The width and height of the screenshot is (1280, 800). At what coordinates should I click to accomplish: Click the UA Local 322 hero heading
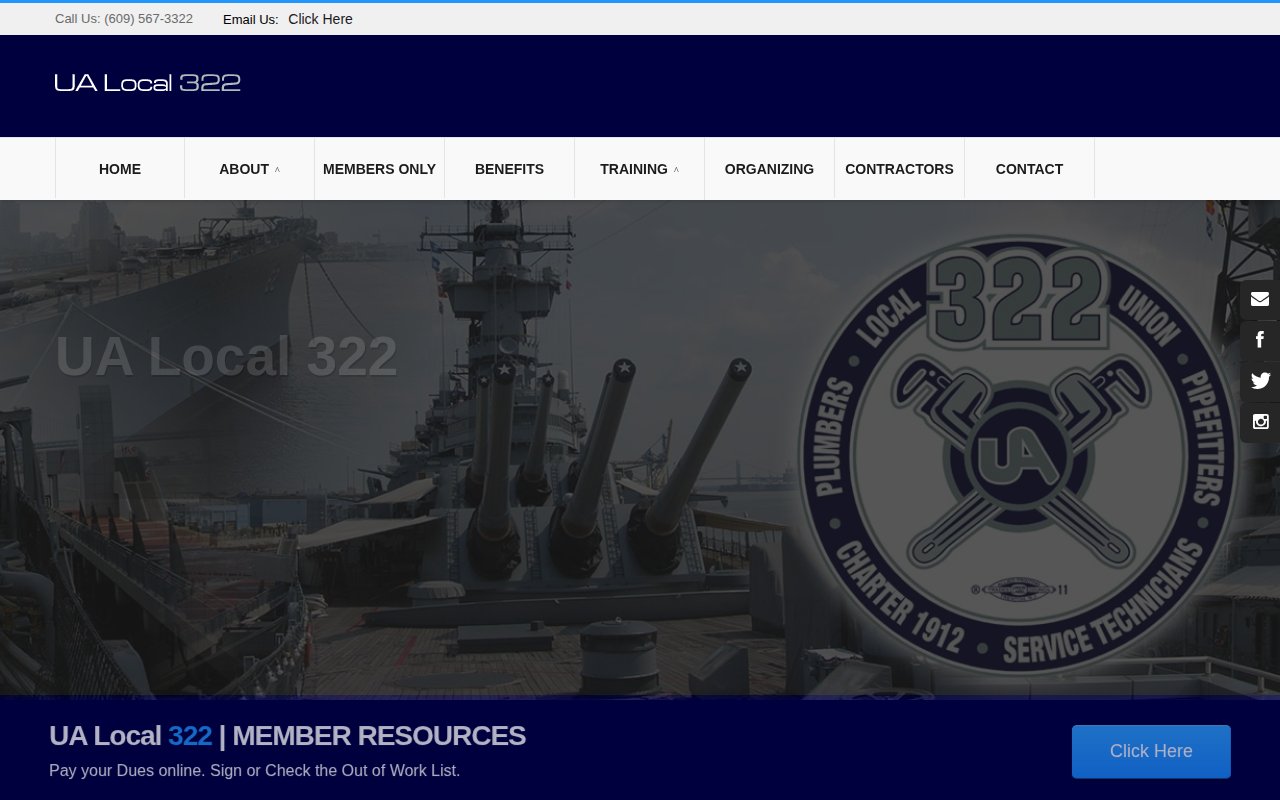coord(226,357)
